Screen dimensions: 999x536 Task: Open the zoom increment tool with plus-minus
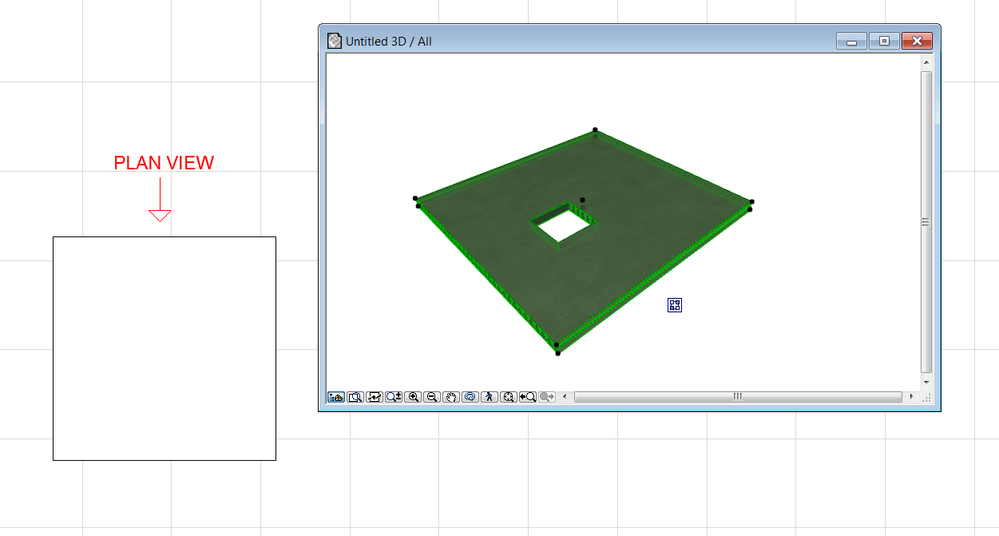[x=394, y=397]
